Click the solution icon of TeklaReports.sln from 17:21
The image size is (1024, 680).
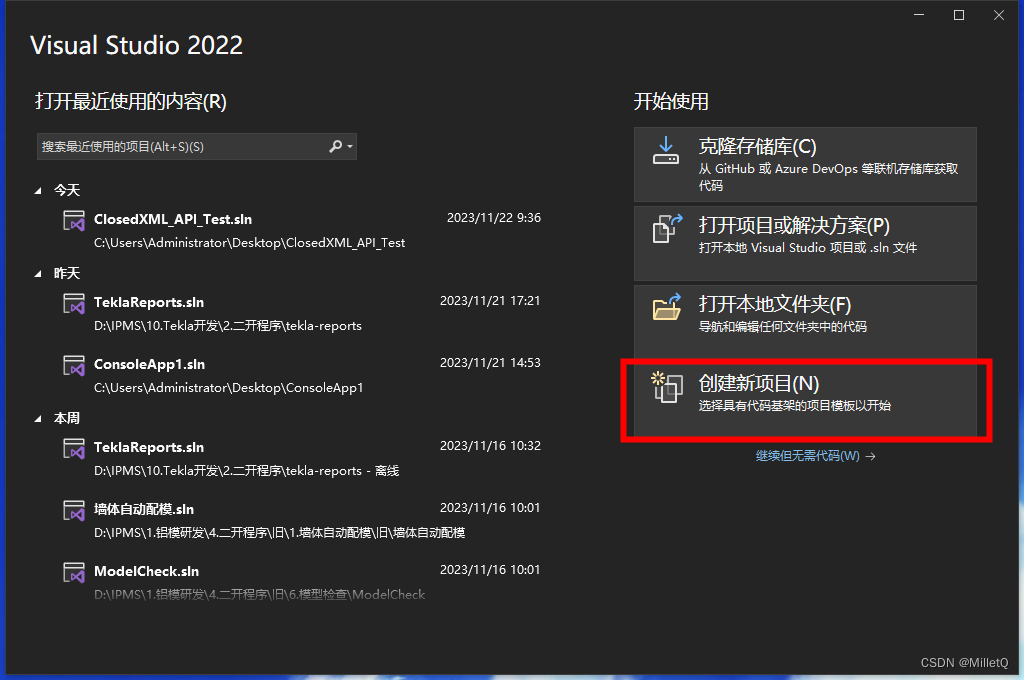coord(74,304)
